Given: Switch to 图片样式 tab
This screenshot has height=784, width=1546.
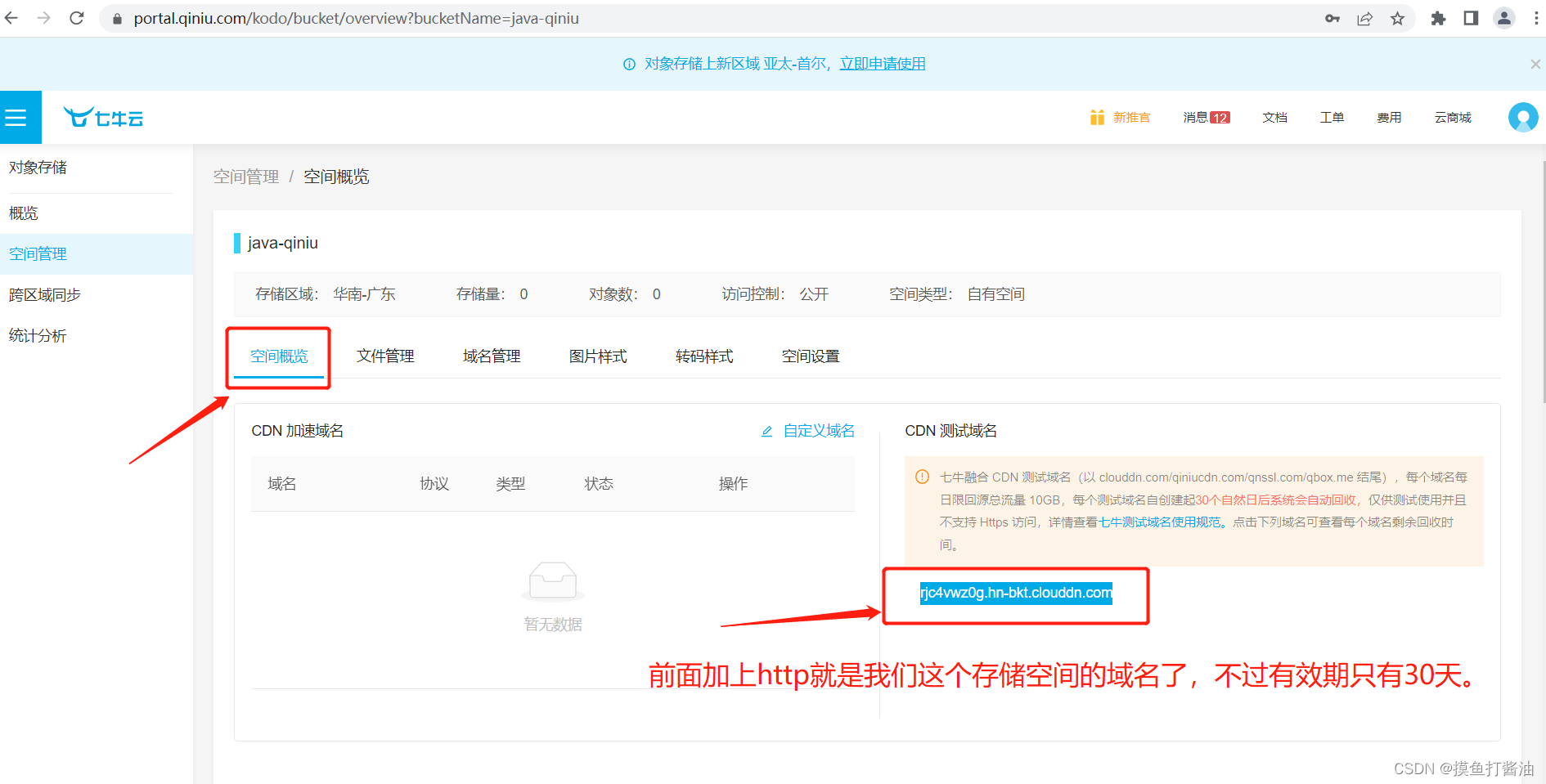Looking at the screenshot, I should point(598,356).
